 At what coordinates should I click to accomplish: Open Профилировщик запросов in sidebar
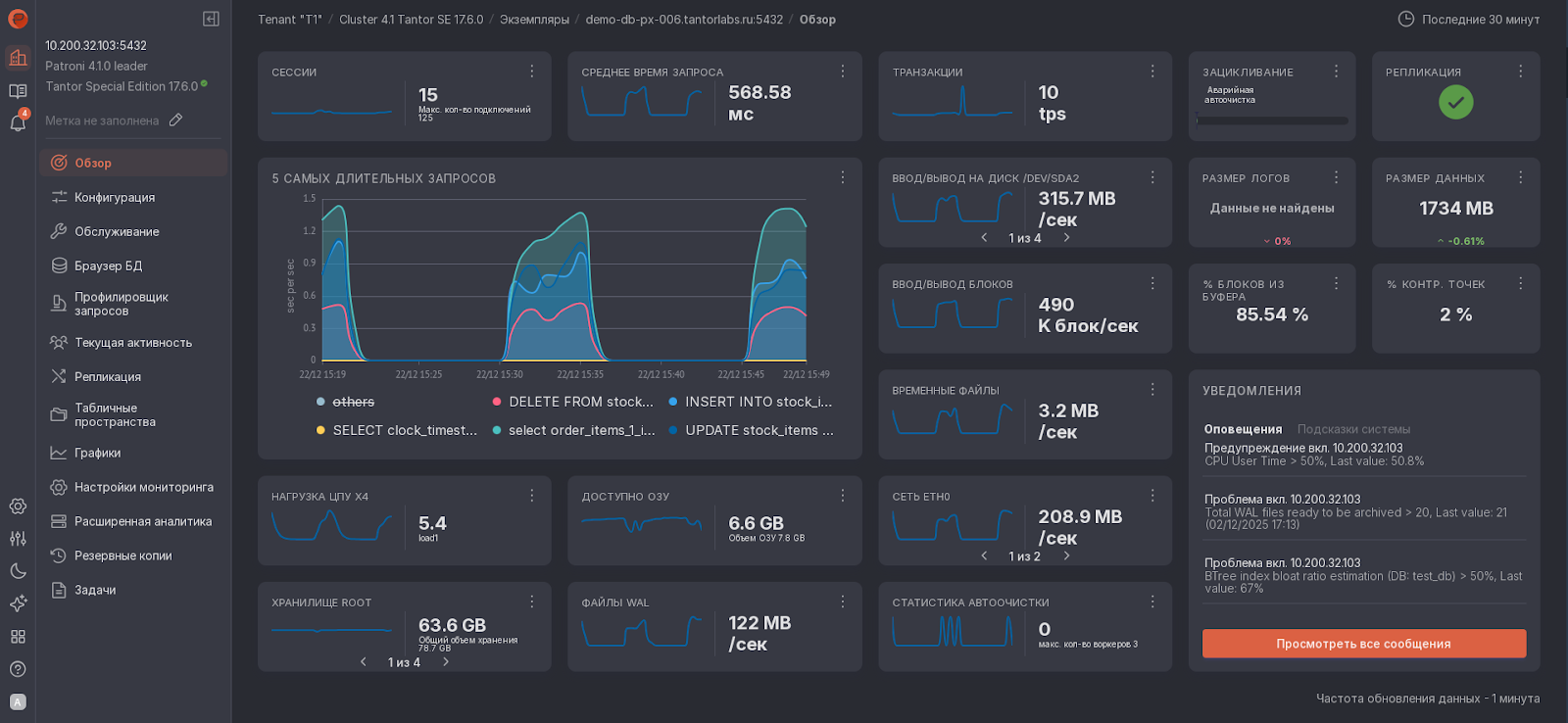point(121,304)
